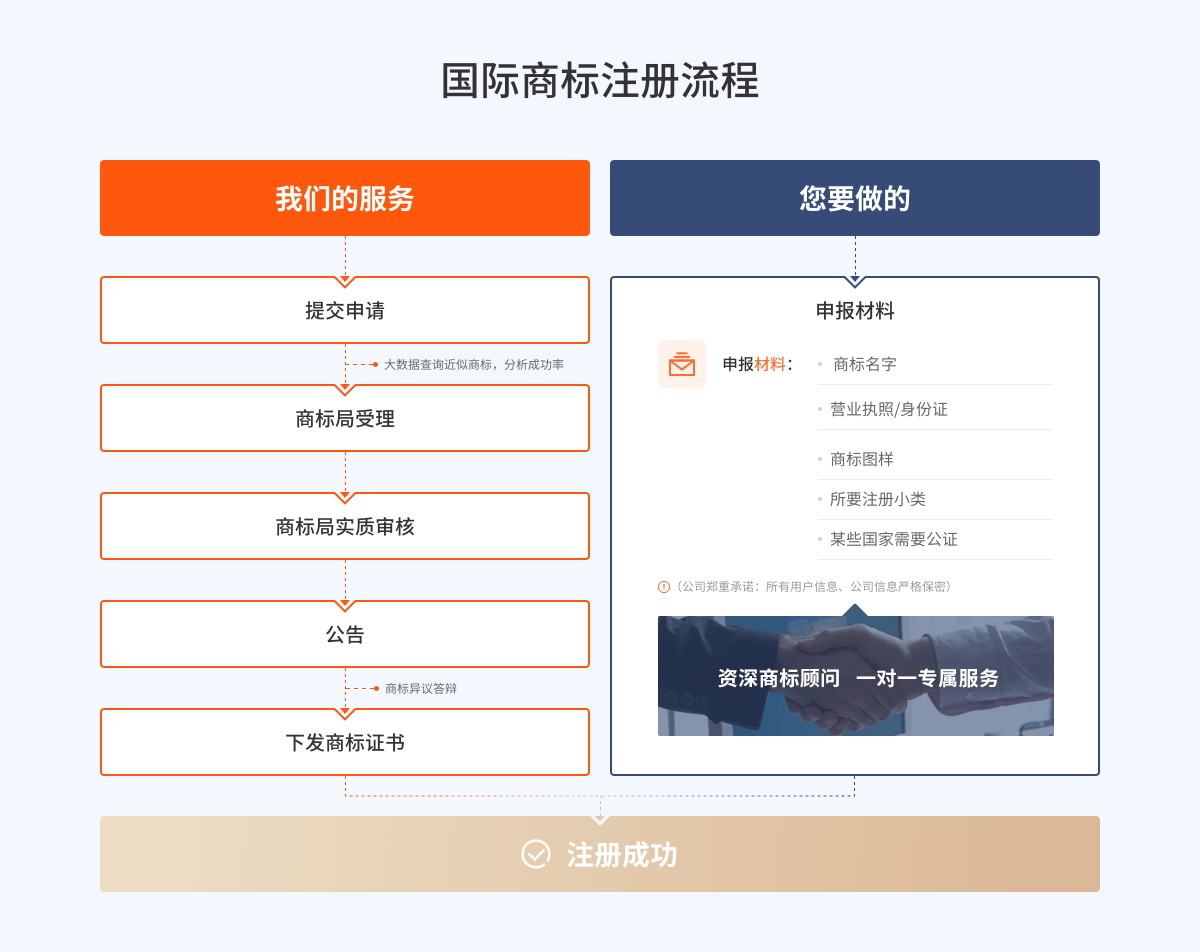This screenshot has height=952, width=1200.
Task: Click the 商标名字 list item
Action: [865, 364]
